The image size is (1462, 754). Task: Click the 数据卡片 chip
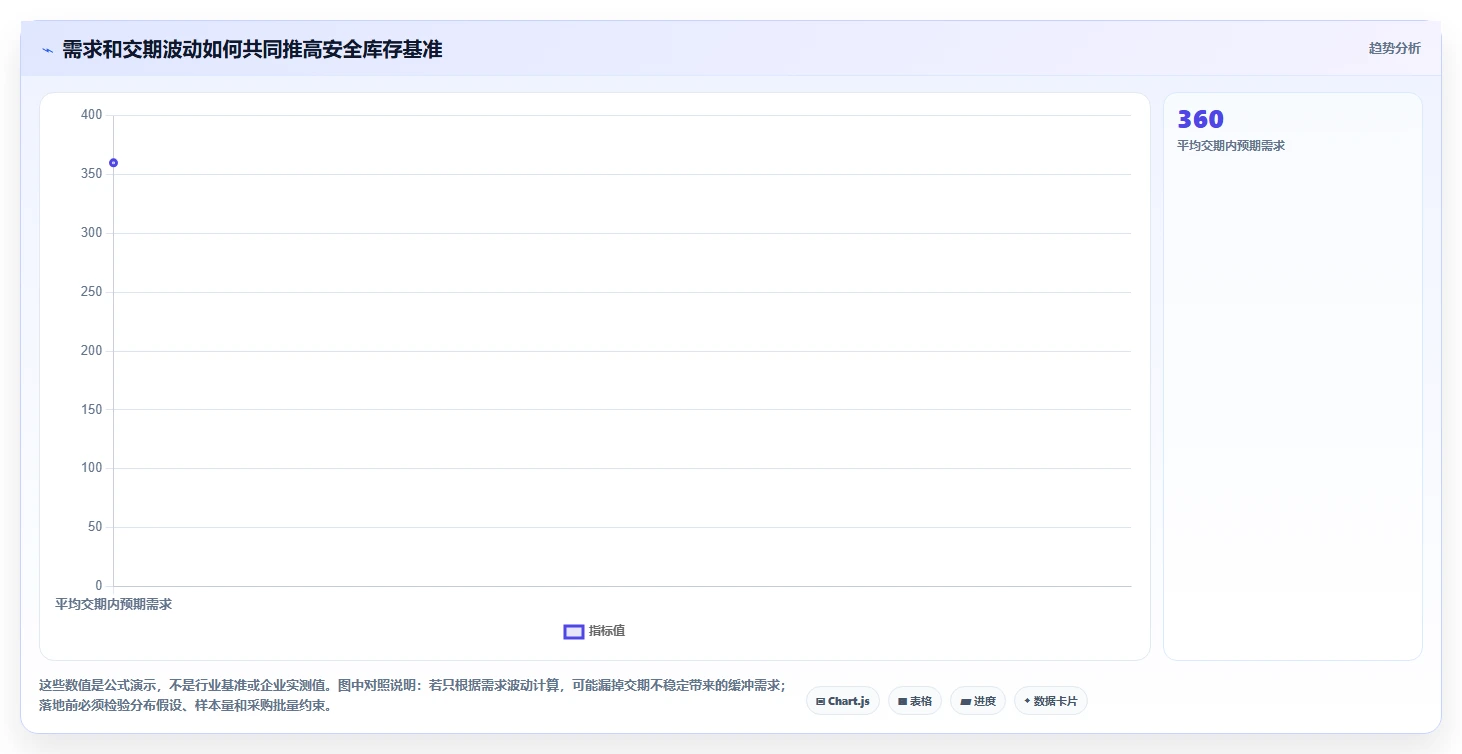pyautogui.click(x=1051, y=701)
